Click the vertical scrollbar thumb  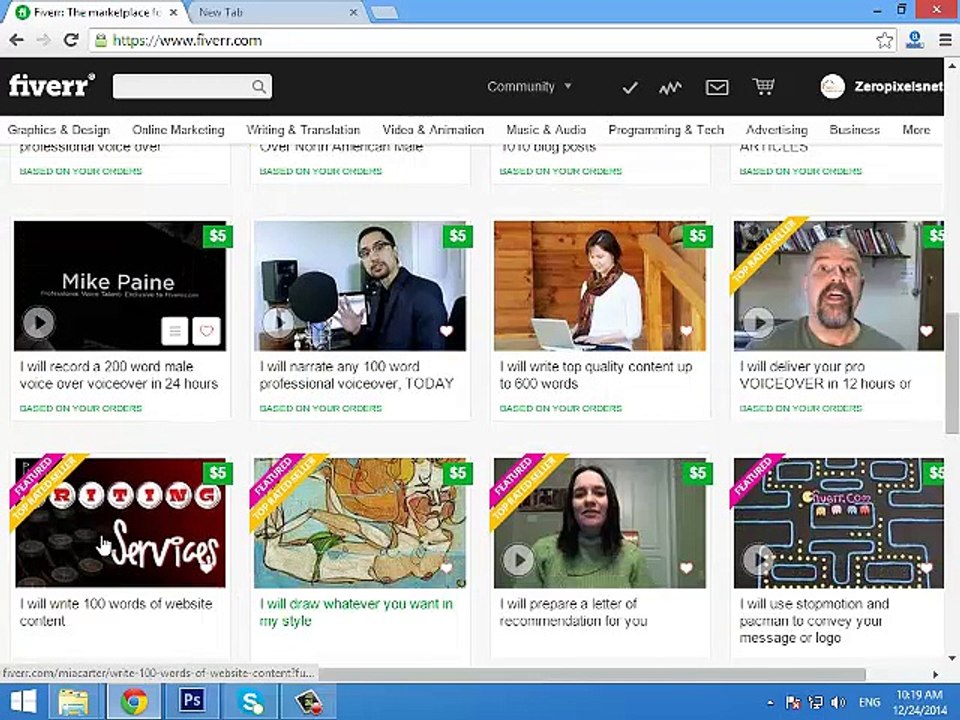pyautogui.click(x=951, y=372)
